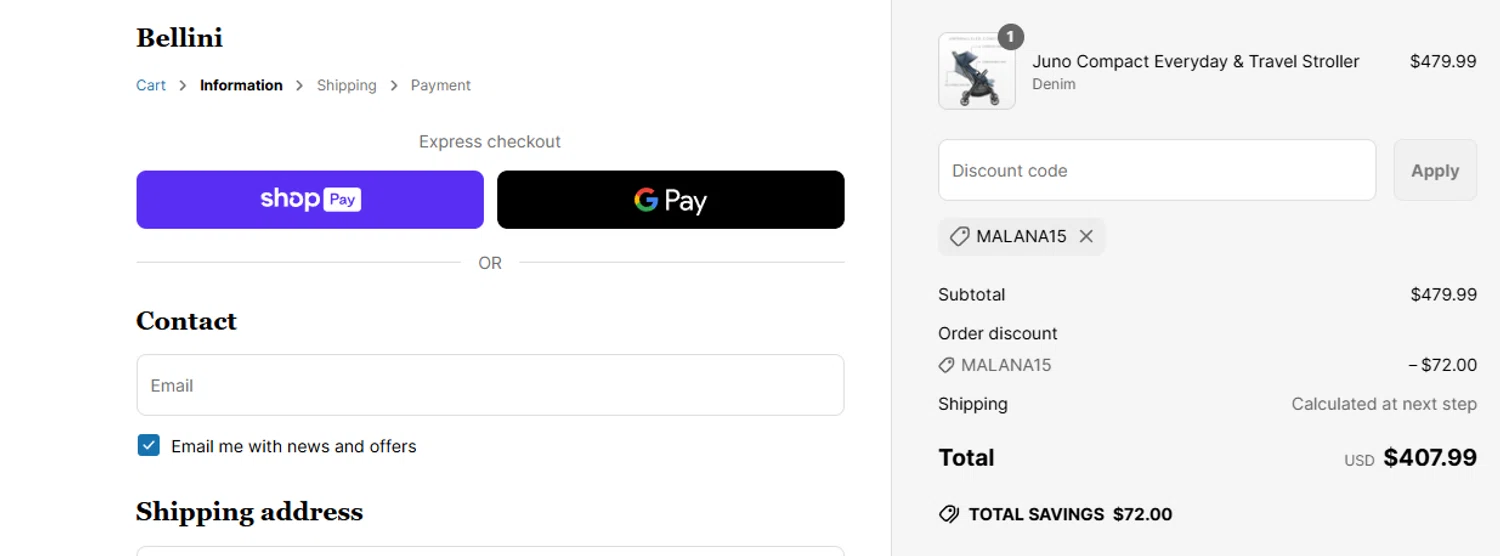Focus the Email contact field

point(490,385)
